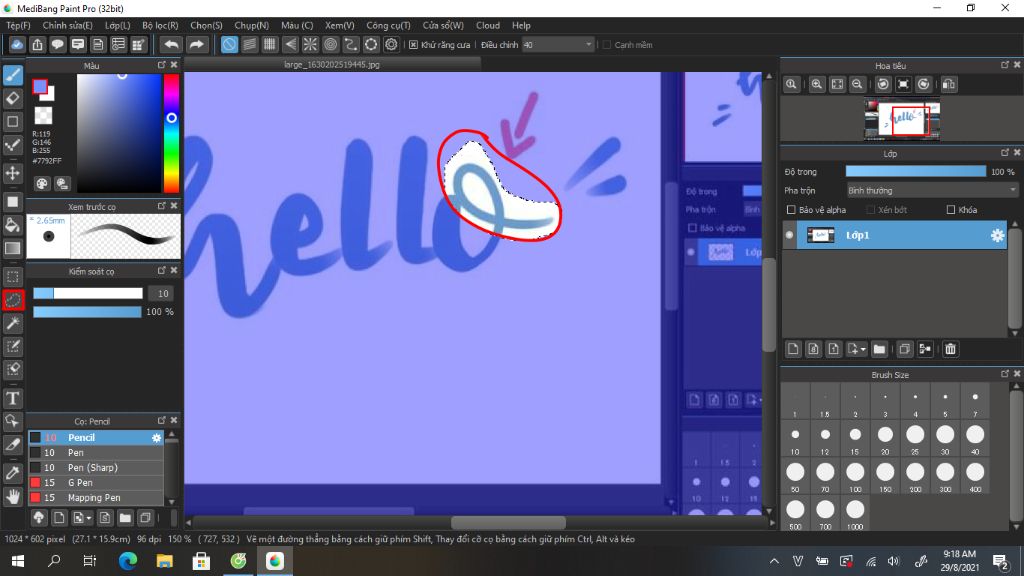
Task: Open the Cửa sổ(W) menu
Action: (443, 25)
